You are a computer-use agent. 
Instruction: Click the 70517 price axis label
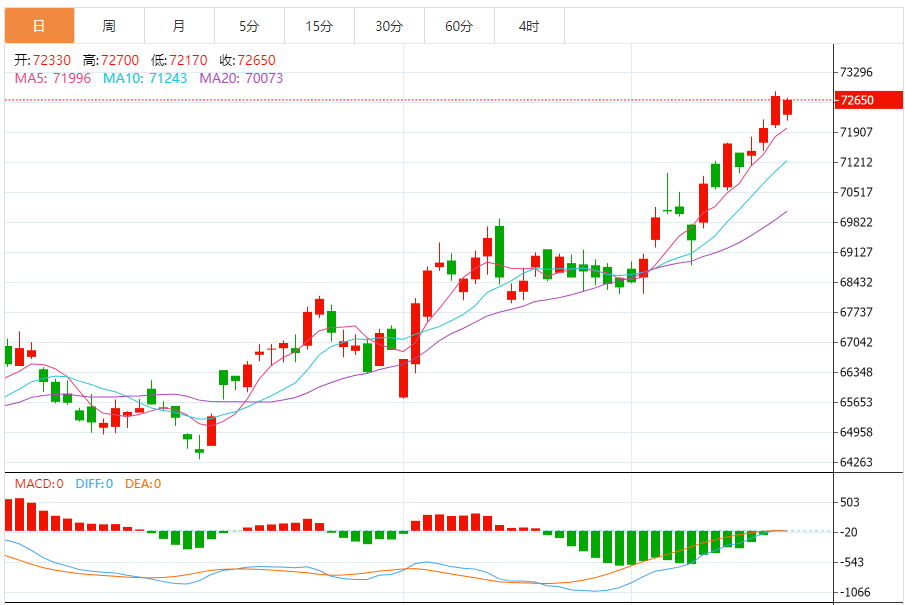[857, 192]
